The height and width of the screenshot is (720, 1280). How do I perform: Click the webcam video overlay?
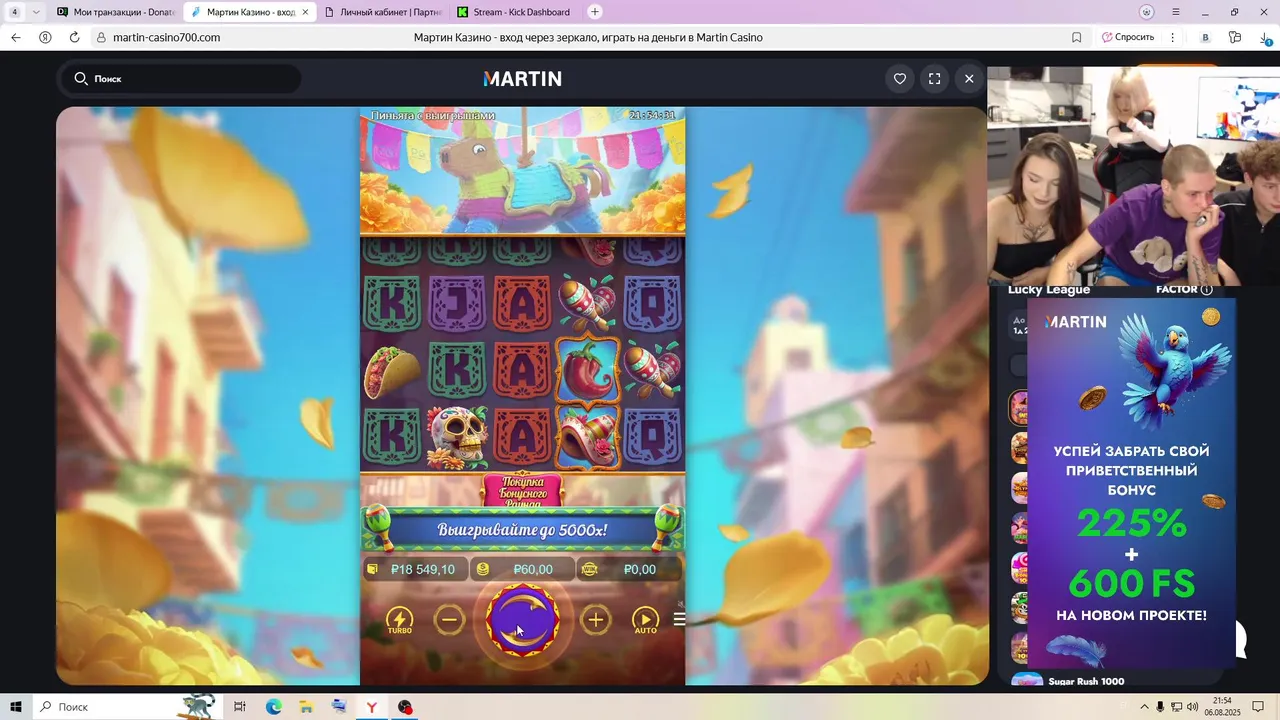(1133, 176)
